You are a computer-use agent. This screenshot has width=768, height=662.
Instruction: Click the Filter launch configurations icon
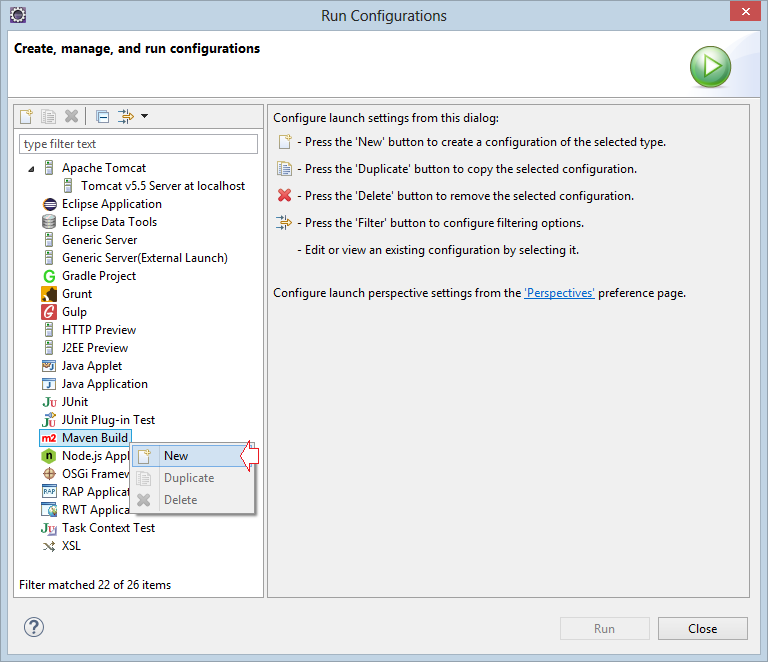click(x=126, y=117)
